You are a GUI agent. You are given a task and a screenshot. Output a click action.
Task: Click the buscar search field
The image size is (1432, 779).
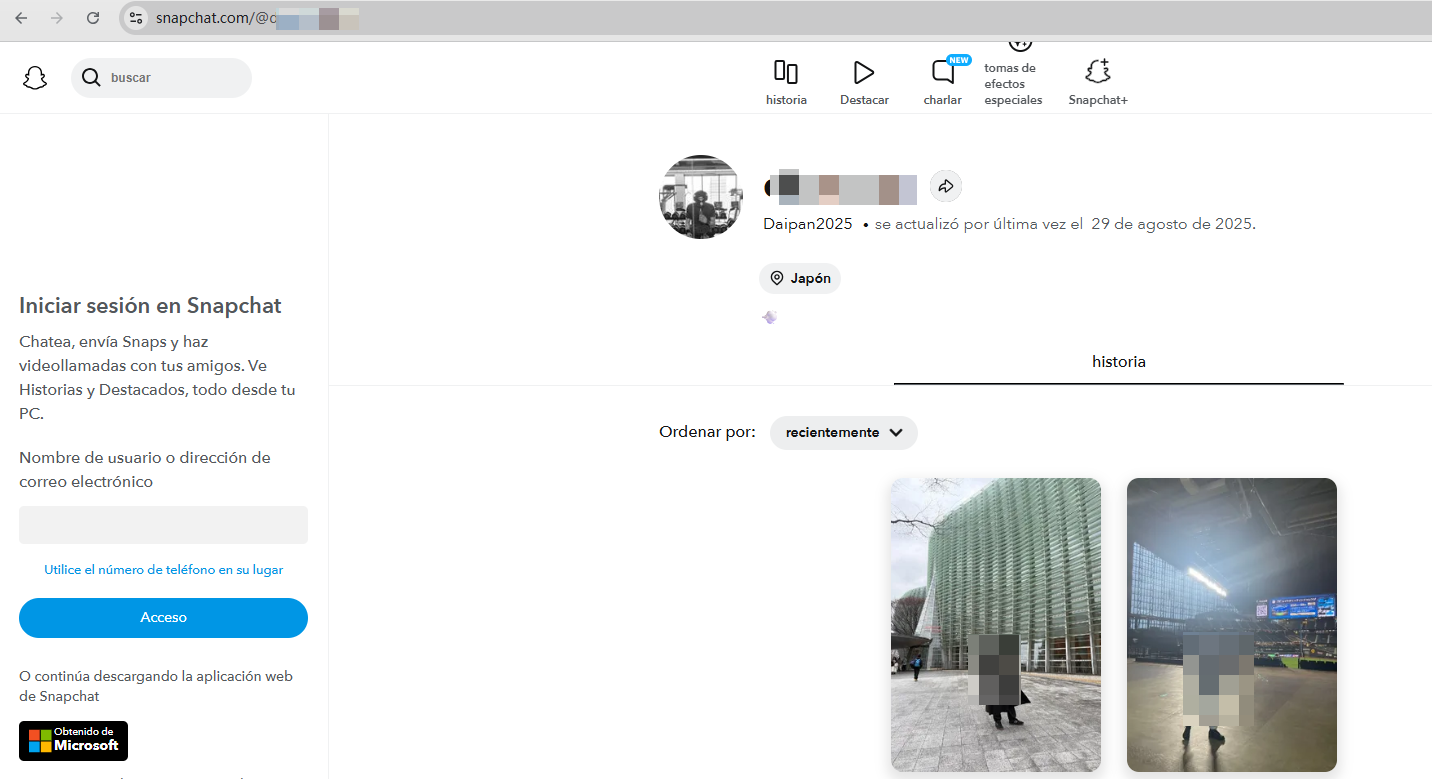[x=161, y=77]
